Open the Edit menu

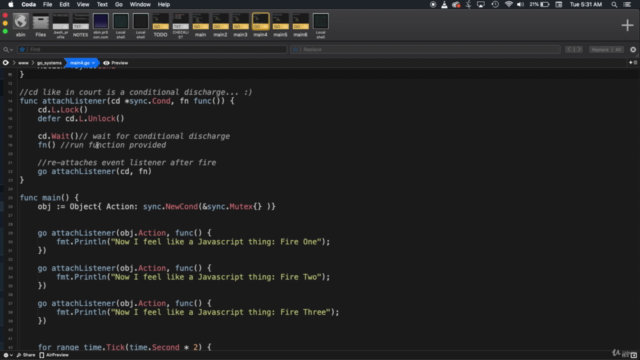(x=64, y=4)
